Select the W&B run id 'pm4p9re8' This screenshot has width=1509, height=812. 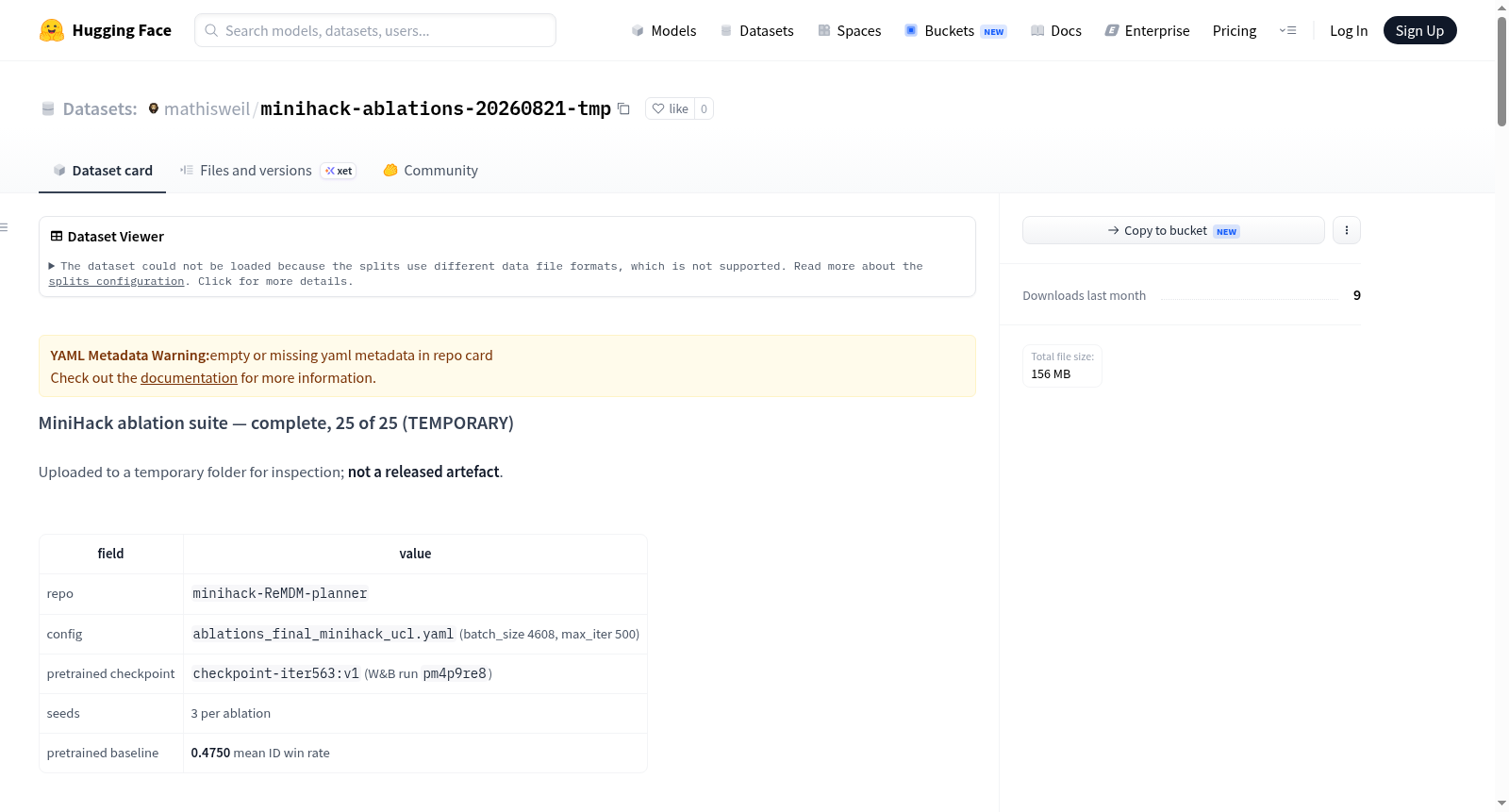[x=455, y=673]
